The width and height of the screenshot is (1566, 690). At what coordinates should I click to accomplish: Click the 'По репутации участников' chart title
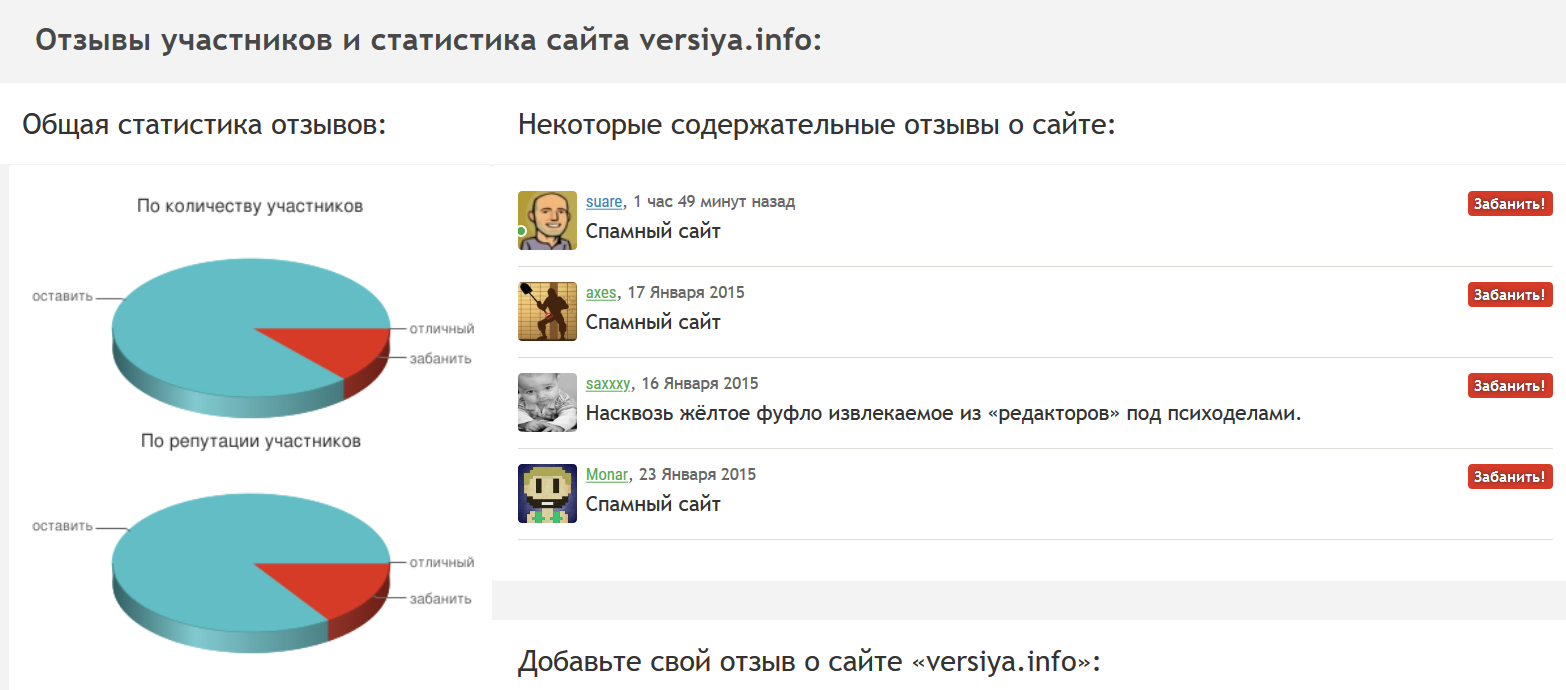(x=250, y=441)
